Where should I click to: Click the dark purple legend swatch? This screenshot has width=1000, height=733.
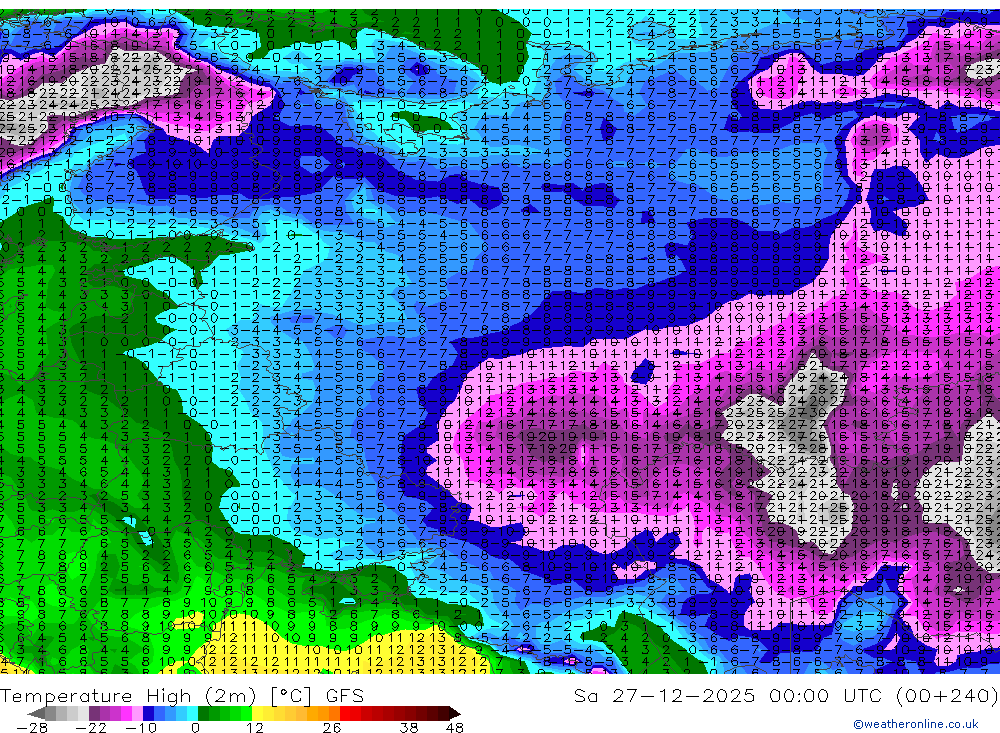pyautogui.click(x=94, y=713)
